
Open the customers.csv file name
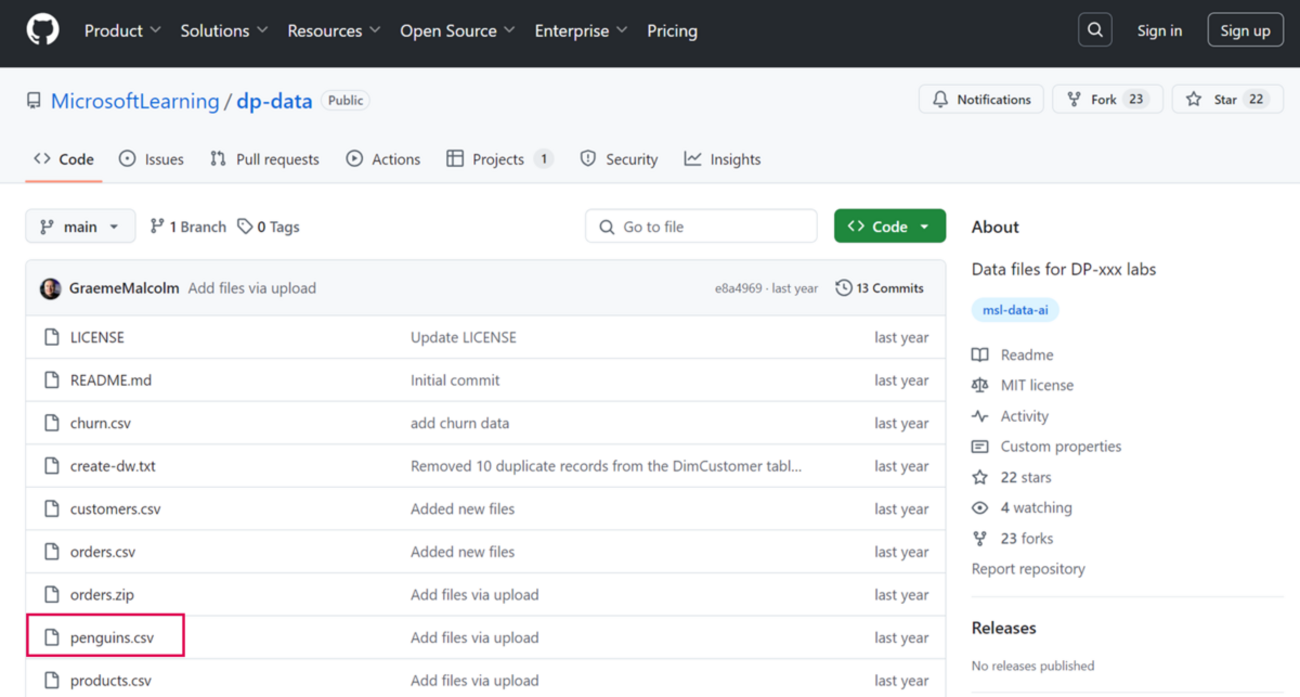[115, 509]
